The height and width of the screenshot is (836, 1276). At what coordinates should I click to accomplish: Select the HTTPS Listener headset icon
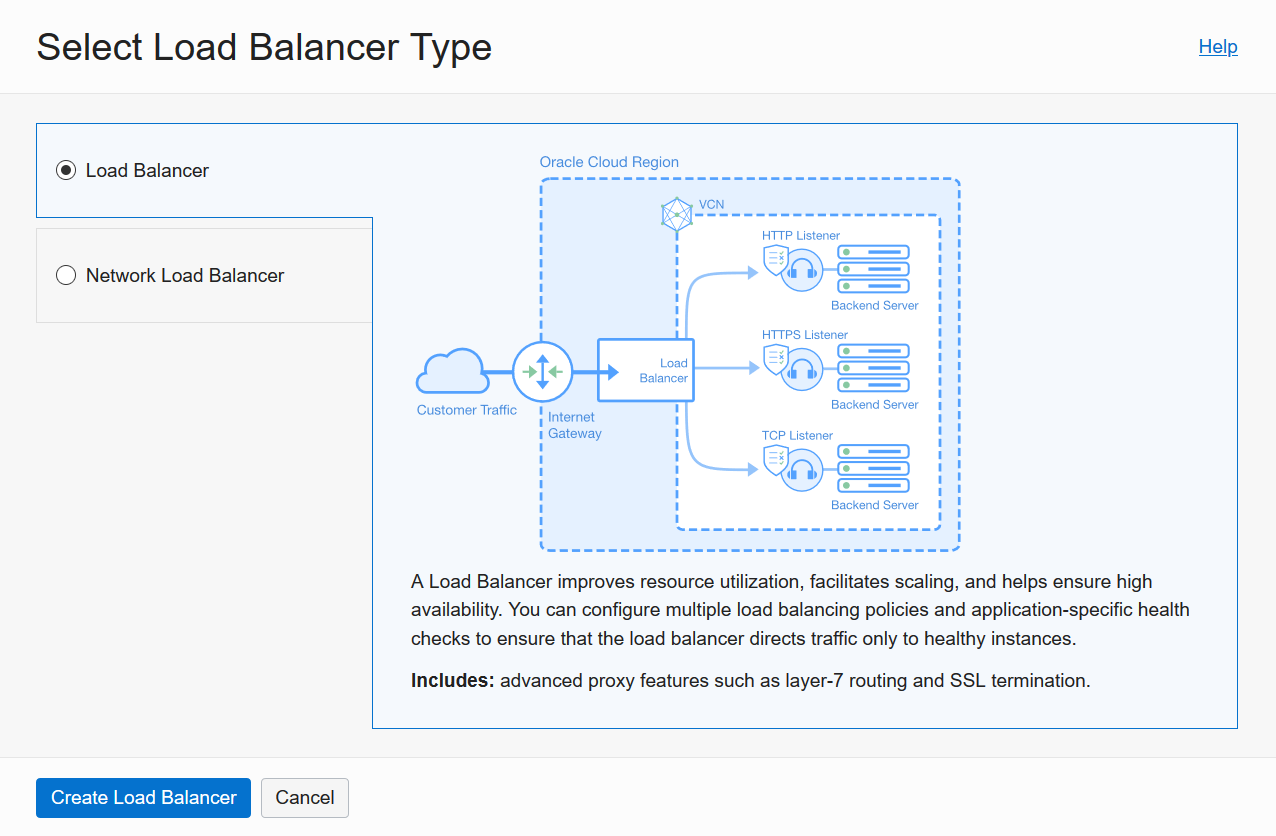(800, 369)
